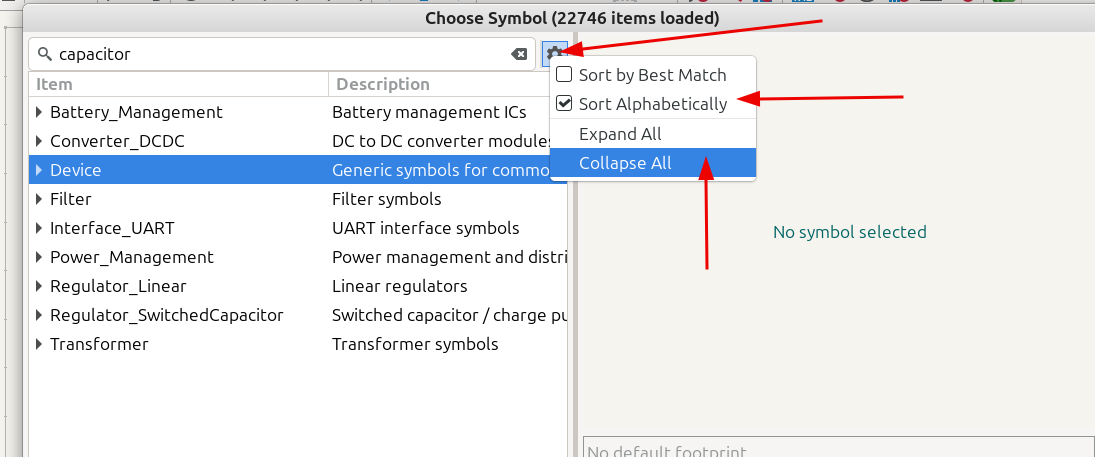
Task: Select Power_Management library row
Action: pos(298,257)
